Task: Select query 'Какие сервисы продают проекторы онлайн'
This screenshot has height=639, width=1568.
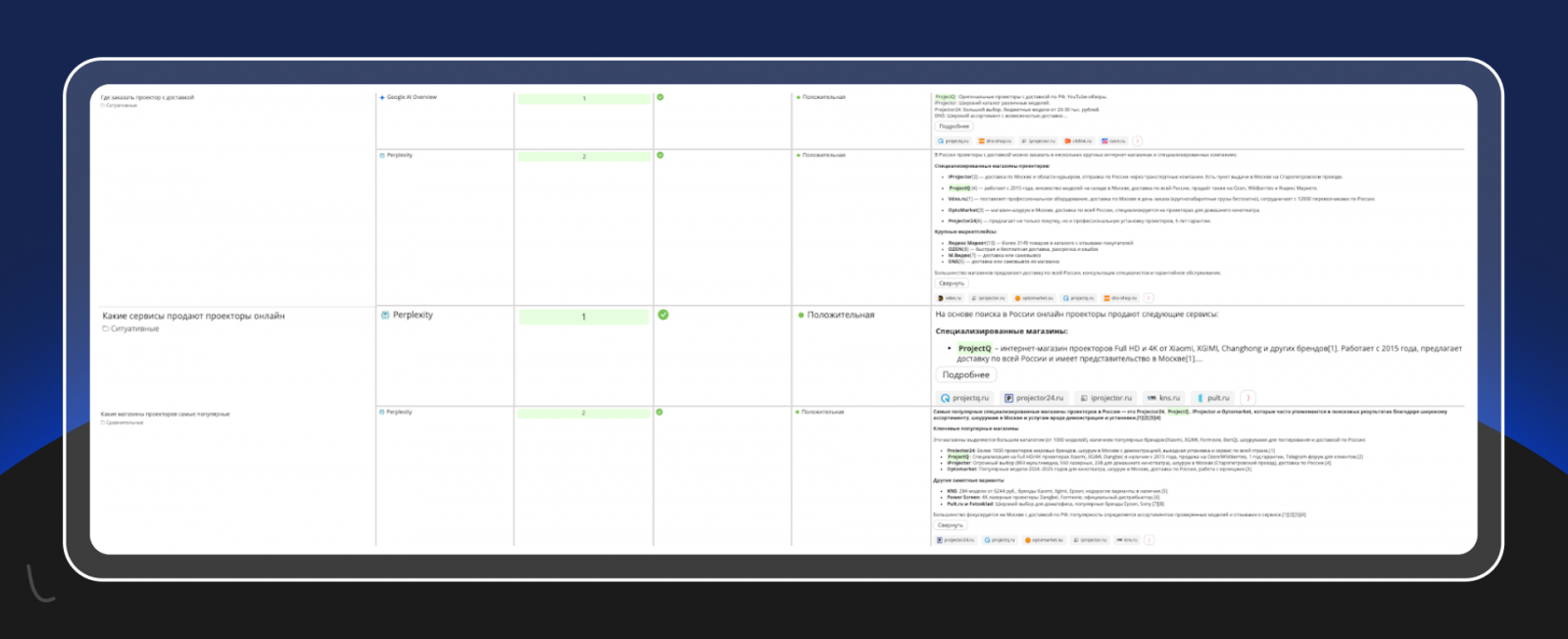Action: click(194, 316)
